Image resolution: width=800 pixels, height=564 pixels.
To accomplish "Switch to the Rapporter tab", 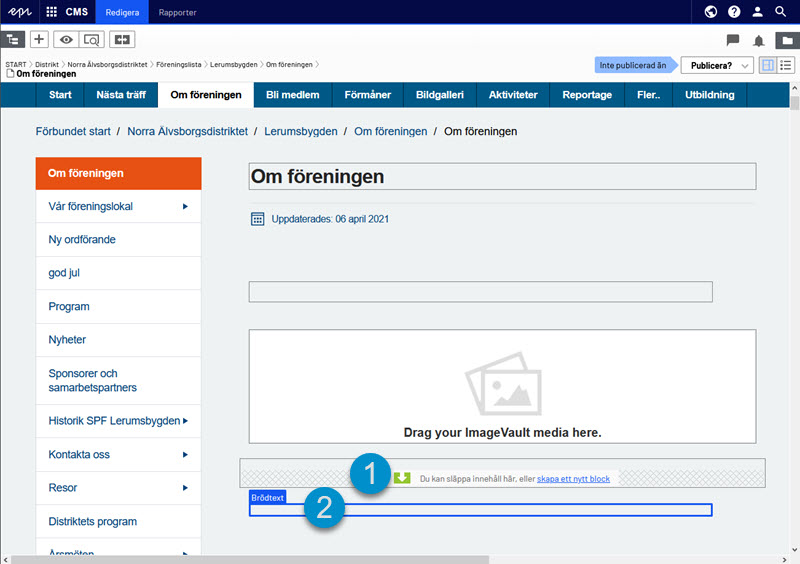I will coord(177,12).
